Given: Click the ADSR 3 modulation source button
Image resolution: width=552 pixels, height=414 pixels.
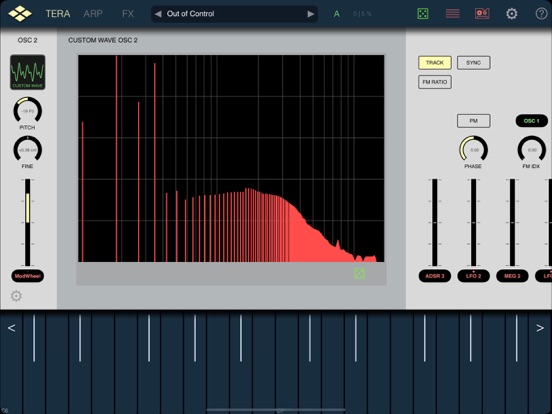Looking at the screenshot, I should pyautogui.click(x=435, y=276).
